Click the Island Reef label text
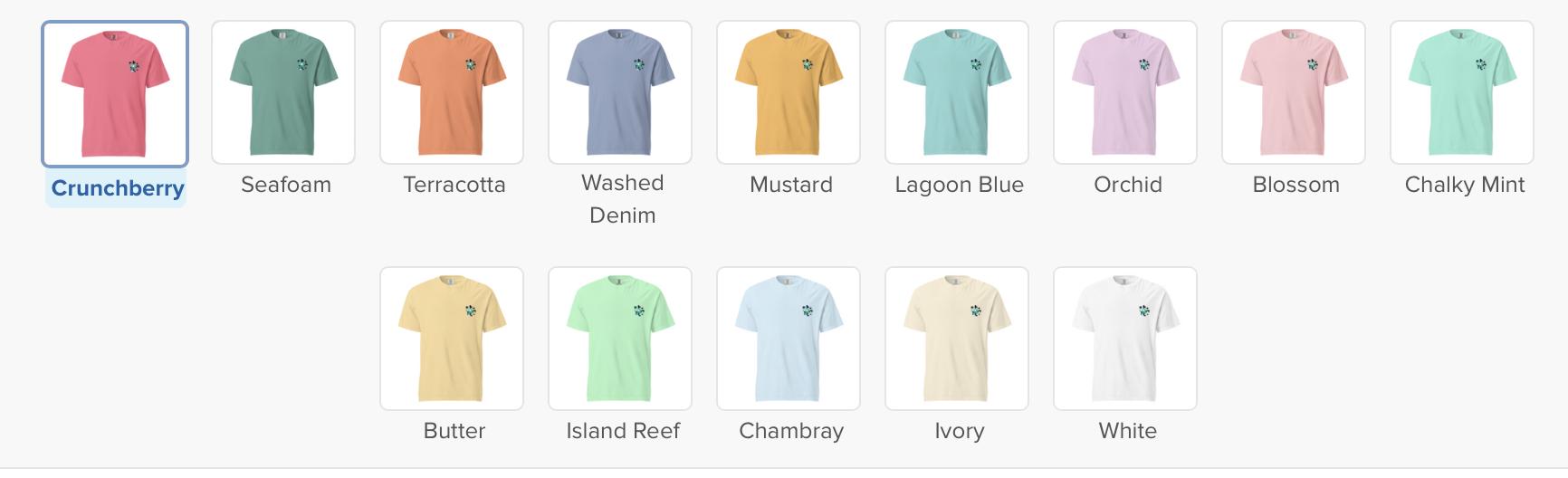This screenshot has height=478, width=1568. click(x=623, y=431)
